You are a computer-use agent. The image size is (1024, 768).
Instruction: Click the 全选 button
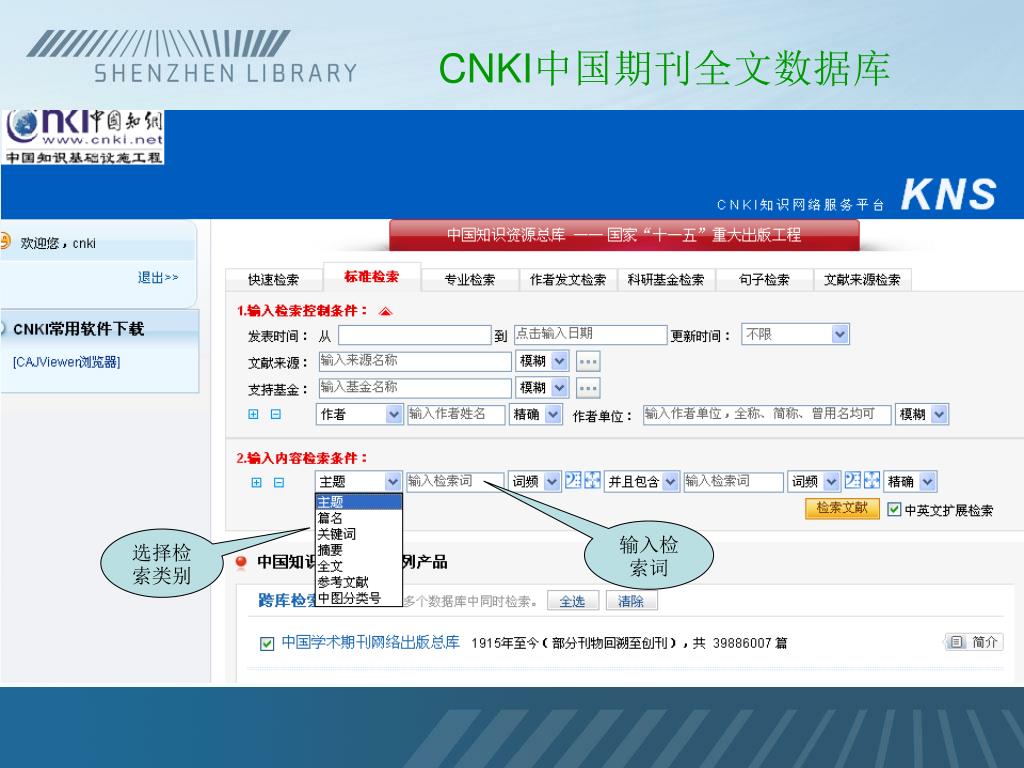[573, 601]
